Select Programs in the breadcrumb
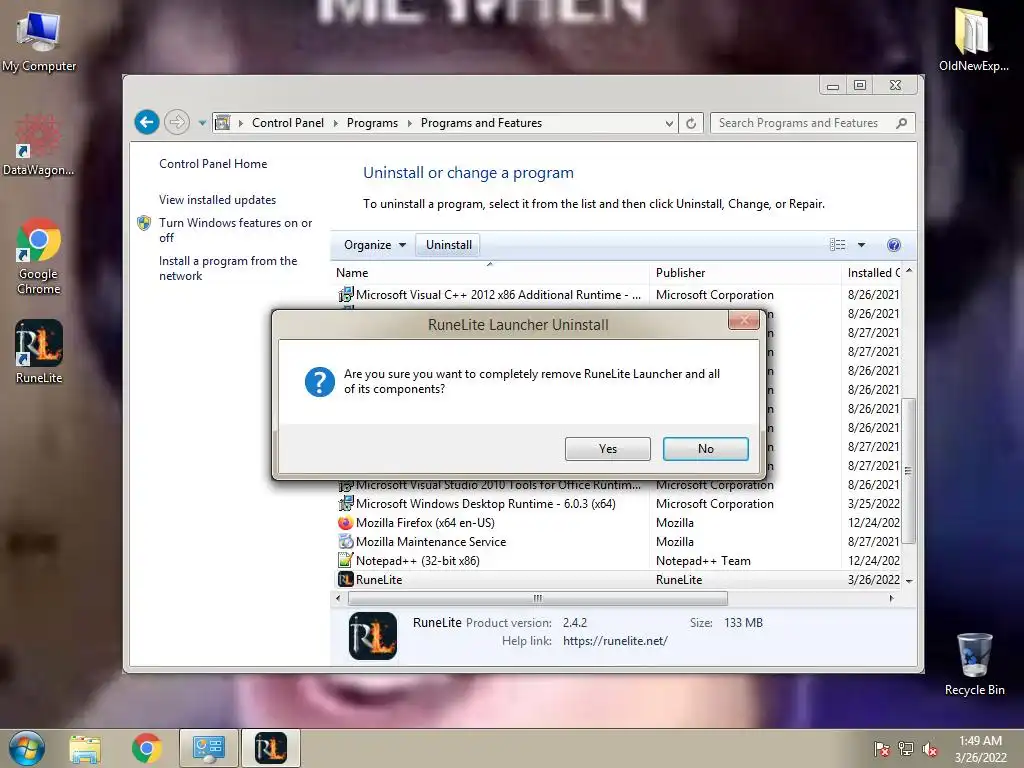 [x=372, y=123]
